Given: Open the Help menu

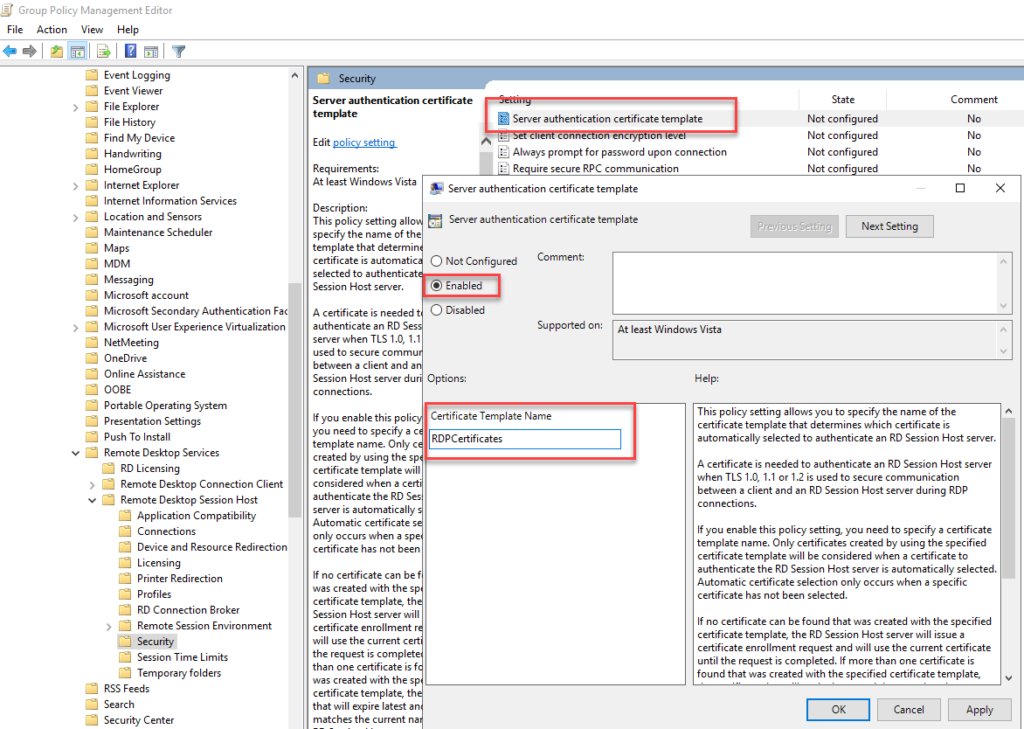Looking at the screenshot, I should (x=128, y=29).
